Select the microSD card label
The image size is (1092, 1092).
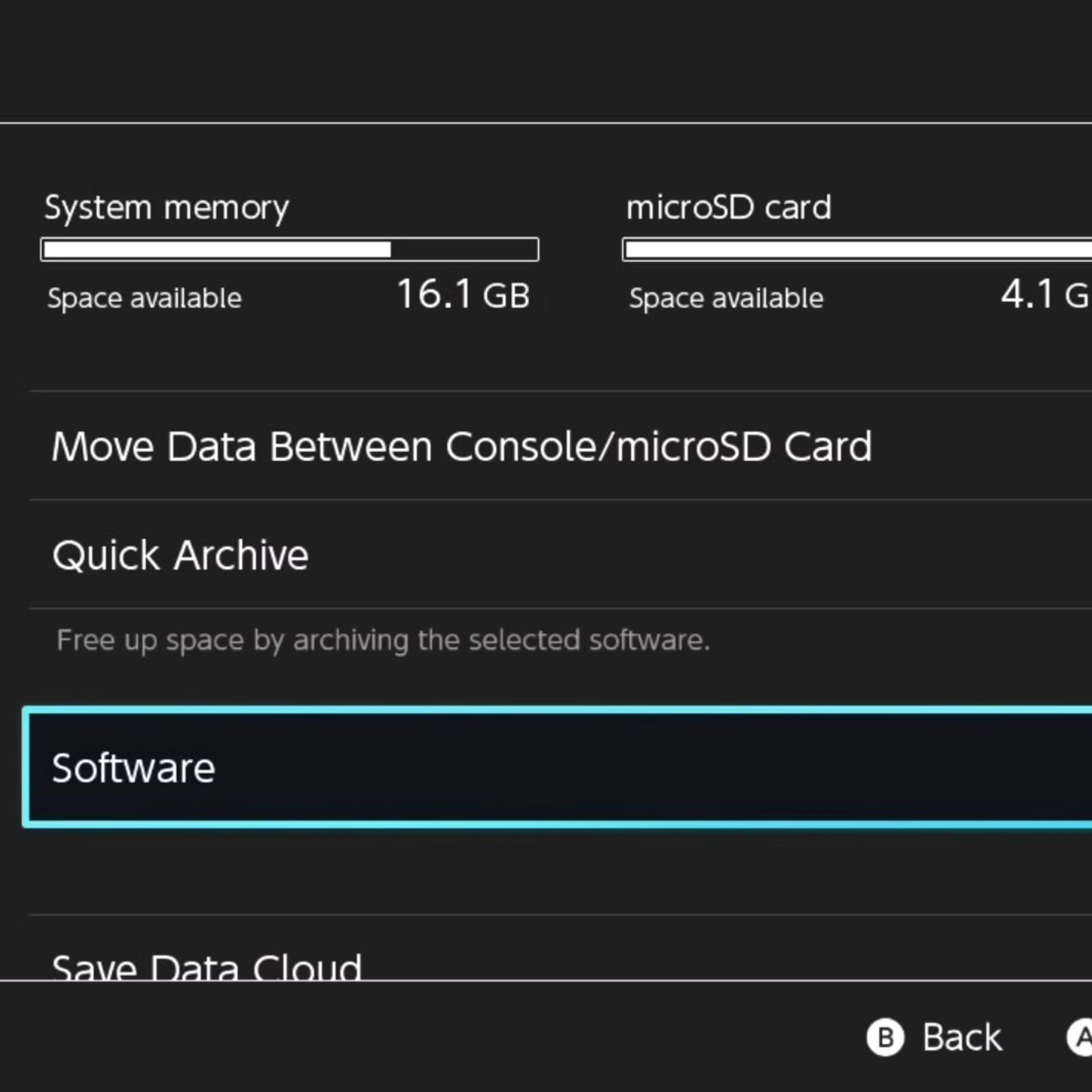pyautogui.click(x=729, y=207)
